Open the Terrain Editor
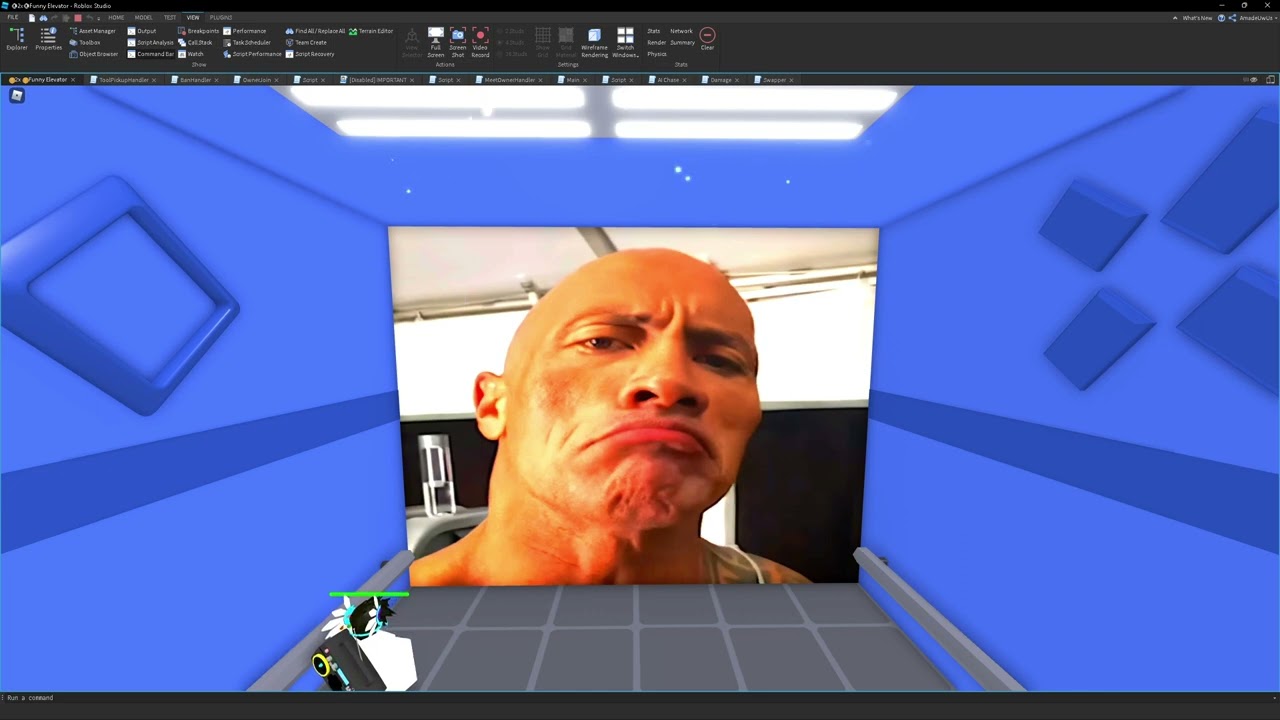Image resolution: width=1280 pixels, height=720 pixels. click(371, 31)
